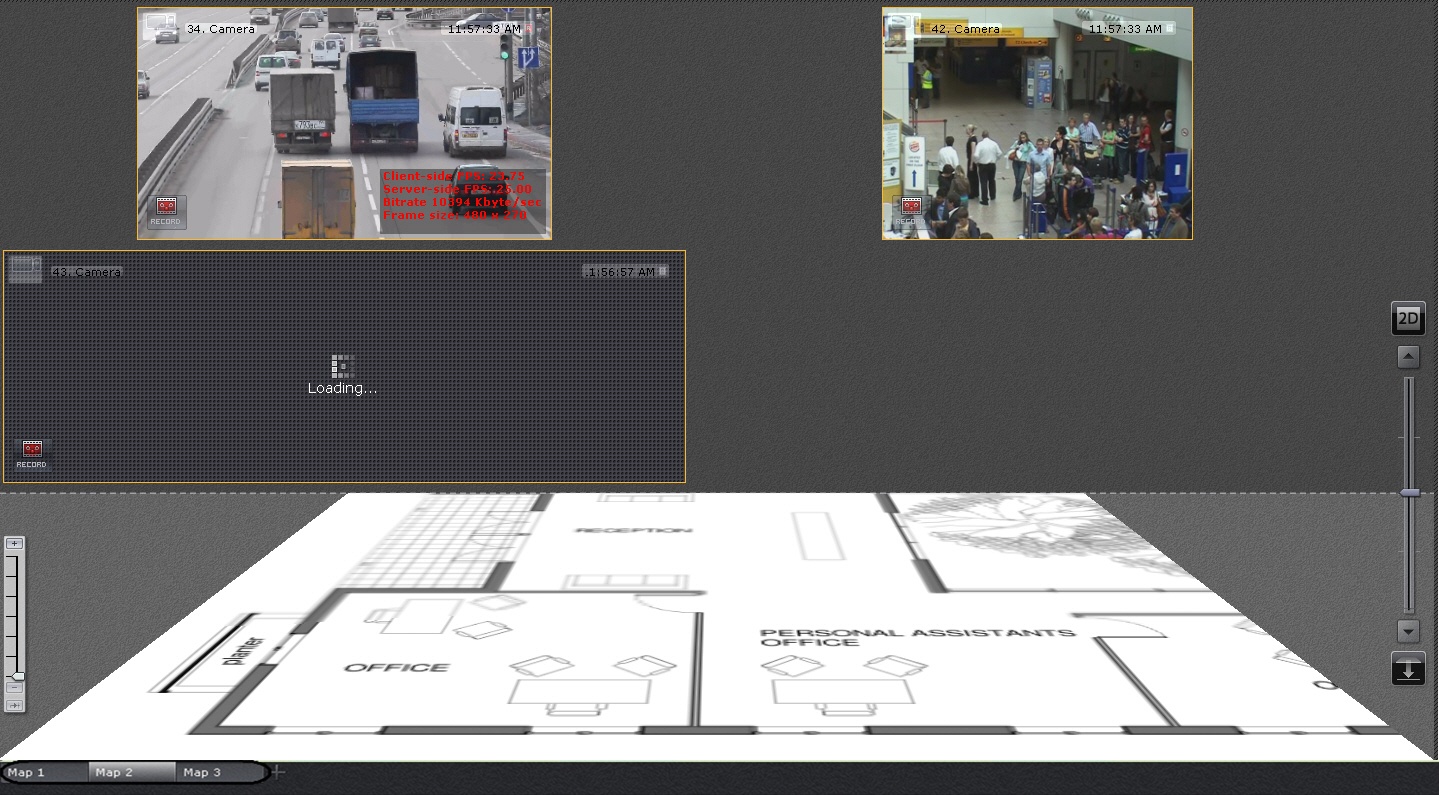This screenshot has width=1439, height=795.
Task: Click the map zoom-out minus button
Action: 14,688
